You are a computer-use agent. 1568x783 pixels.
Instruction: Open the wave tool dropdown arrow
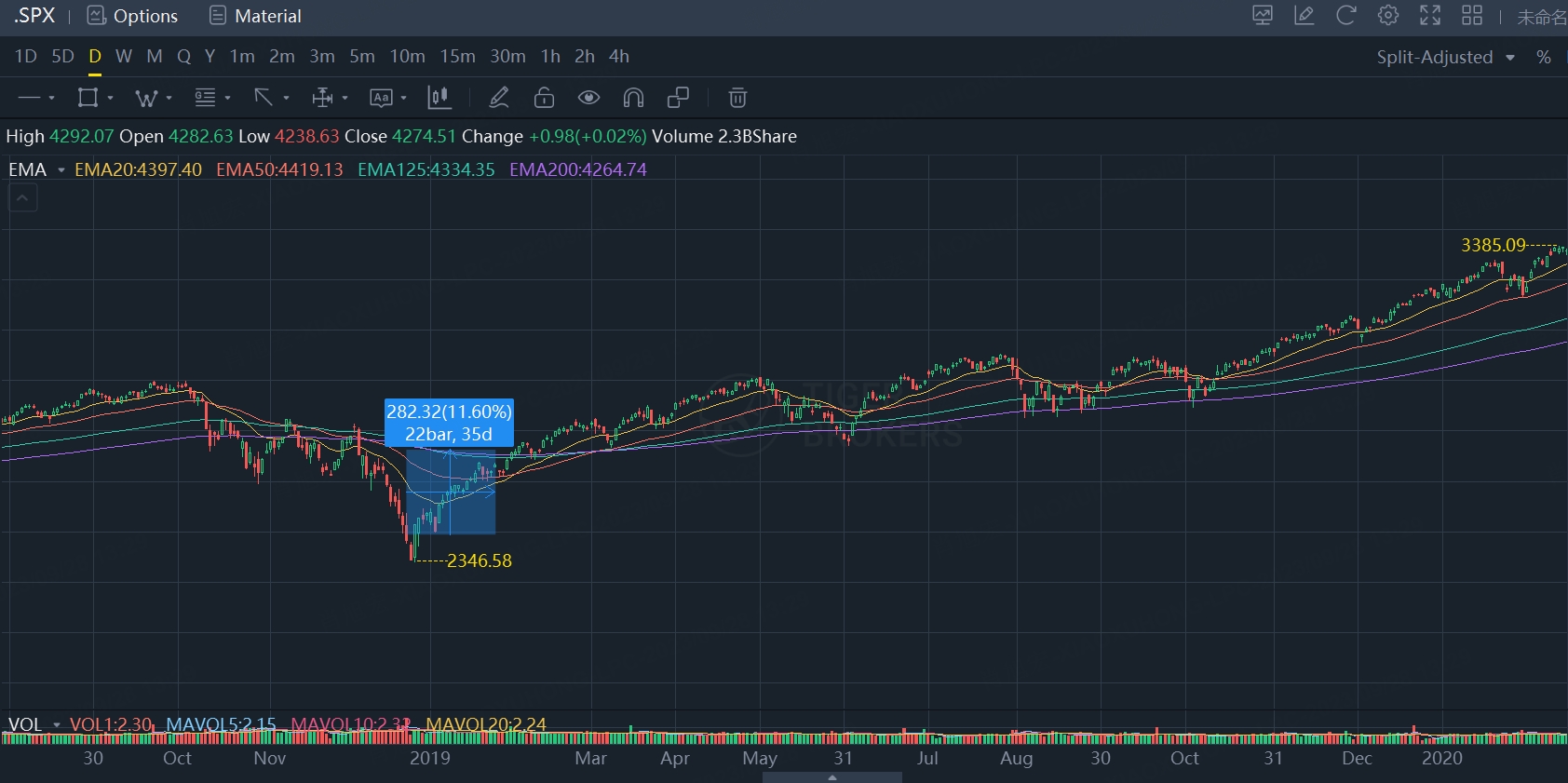coord(169,98)
